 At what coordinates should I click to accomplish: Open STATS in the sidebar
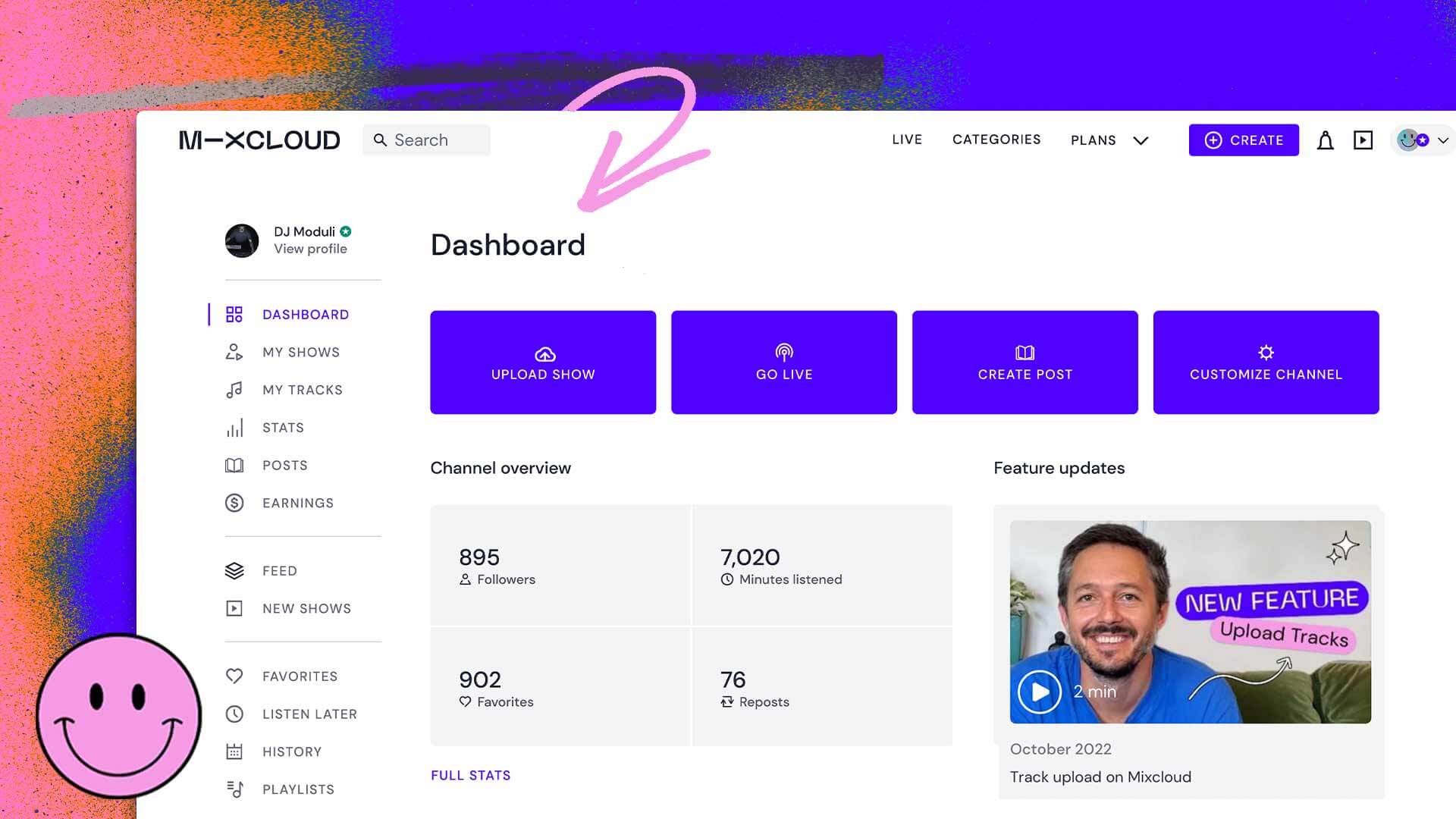(283, 428)
